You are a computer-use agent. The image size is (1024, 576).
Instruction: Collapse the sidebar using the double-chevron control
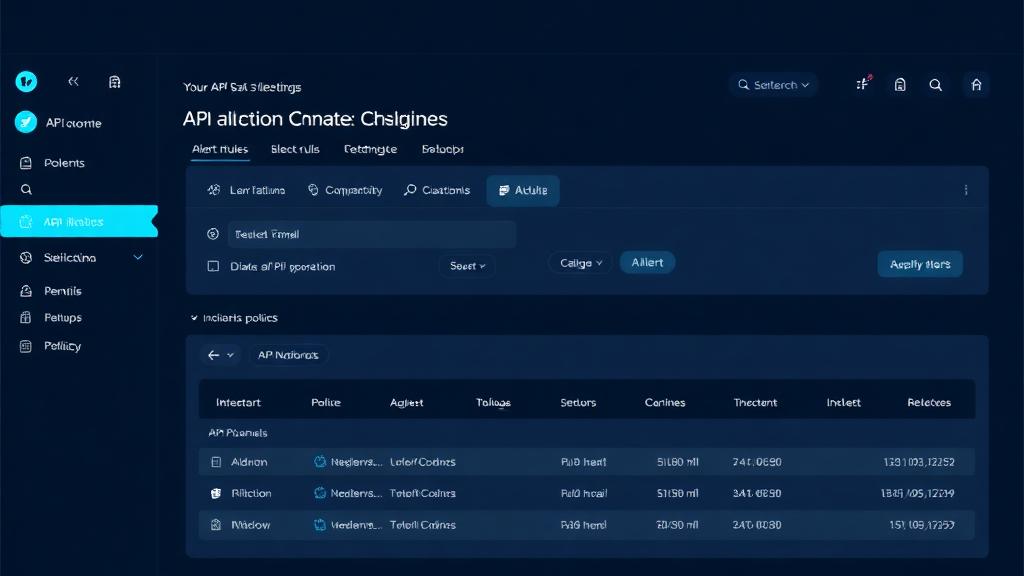[72, 81]
